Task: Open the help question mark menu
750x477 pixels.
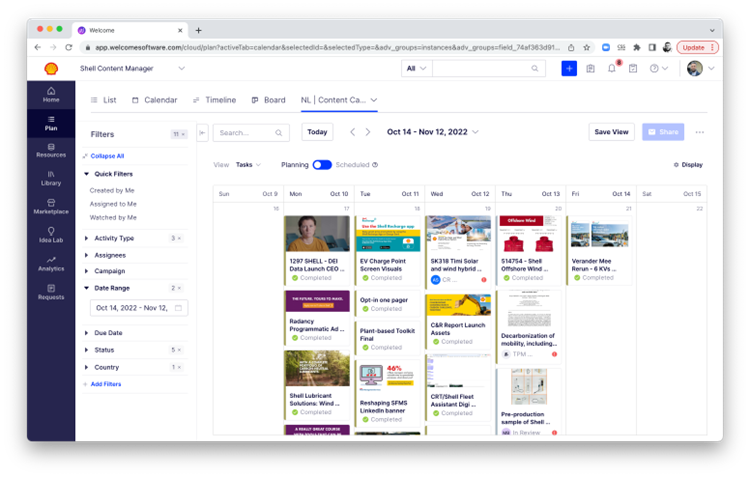Action: [655, 68]
